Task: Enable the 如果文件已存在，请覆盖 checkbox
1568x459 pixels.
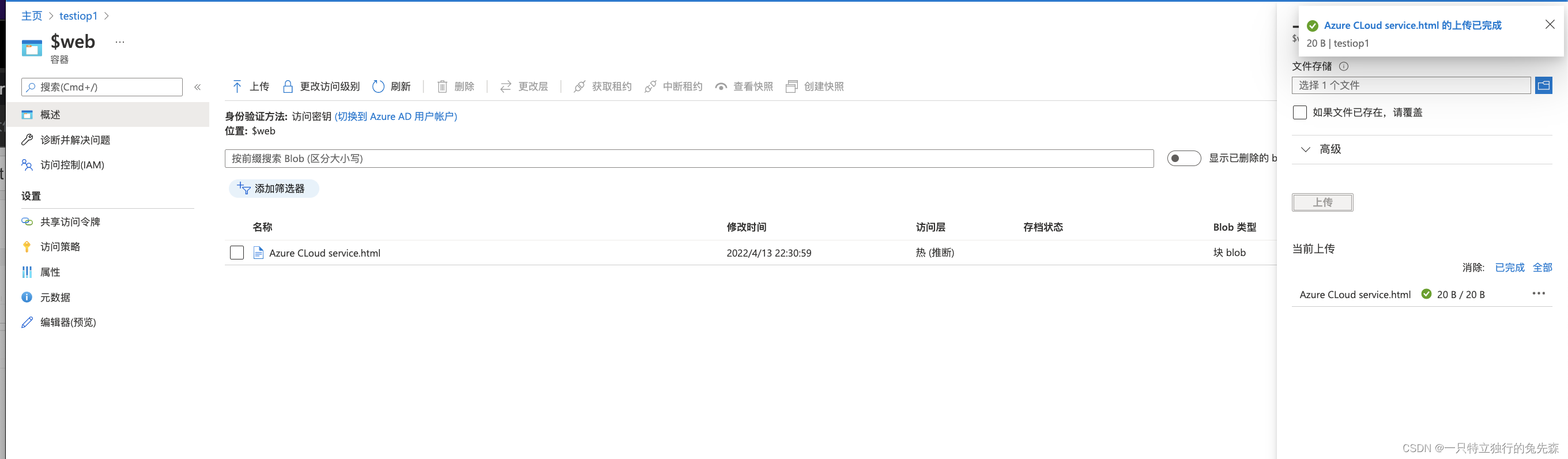Action: click(1299, 112)
